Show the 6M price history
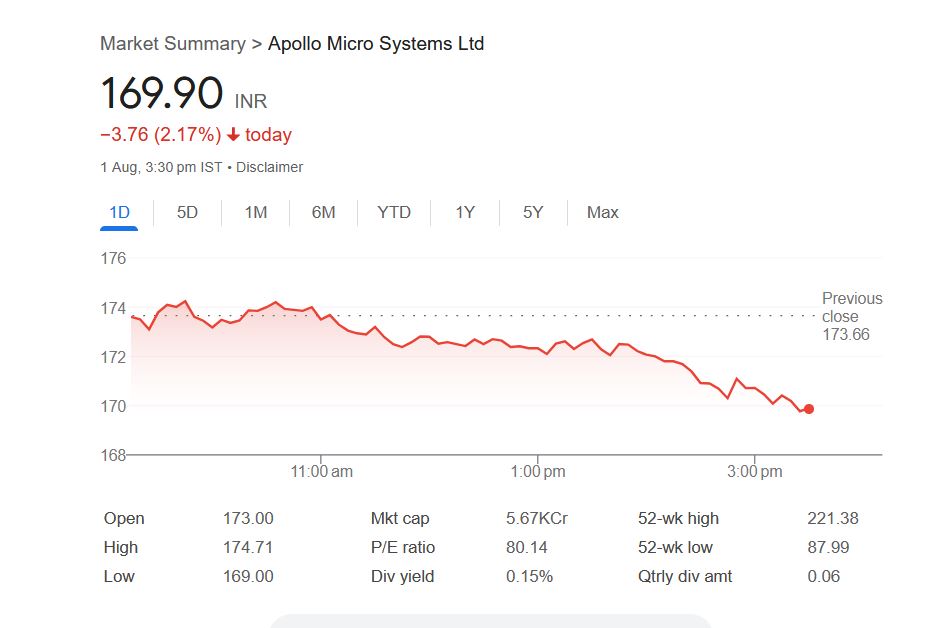 click(x=323, y=212)
